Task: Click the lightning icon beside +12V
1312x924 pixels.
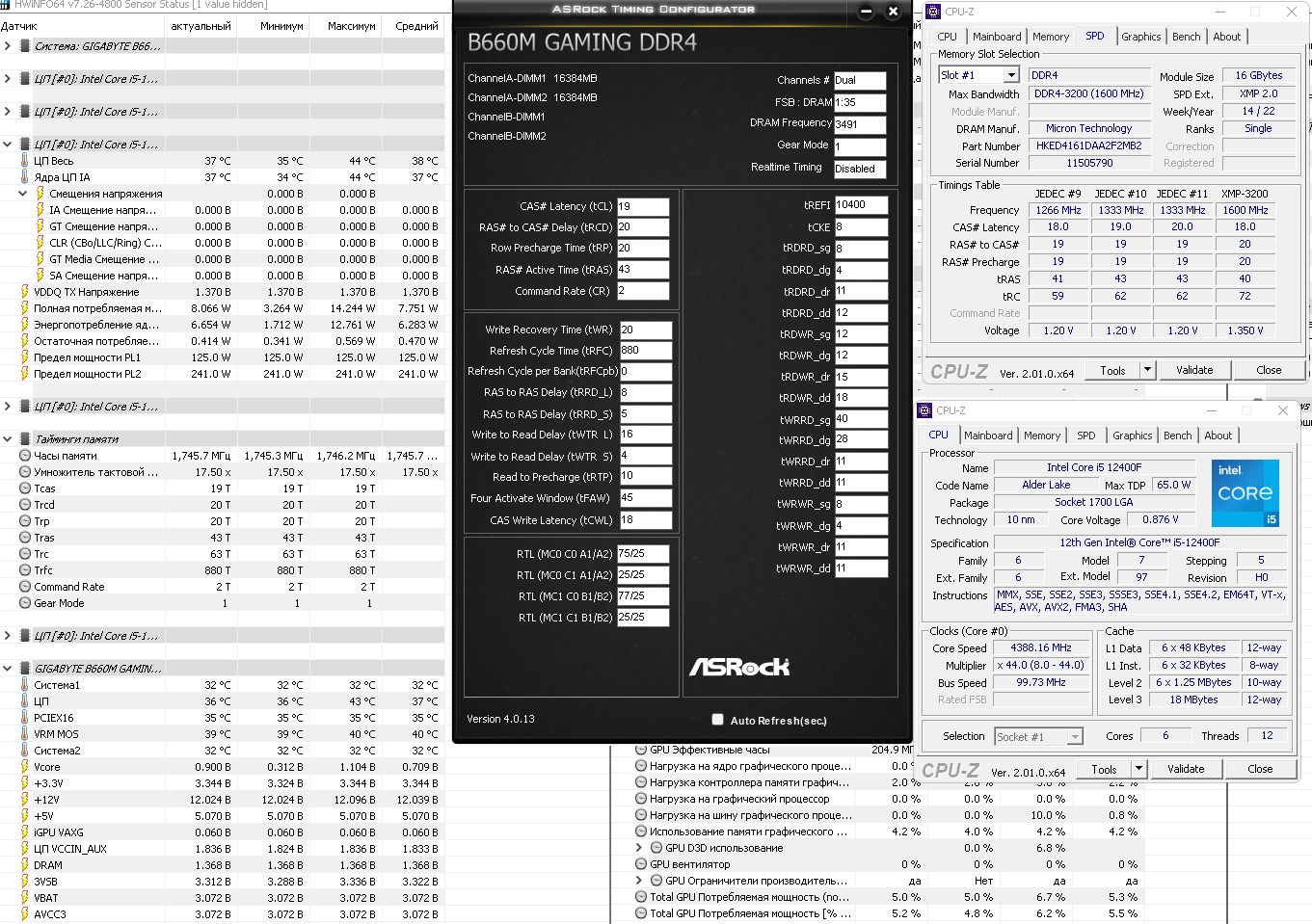Action: click(x=25, y=800)
